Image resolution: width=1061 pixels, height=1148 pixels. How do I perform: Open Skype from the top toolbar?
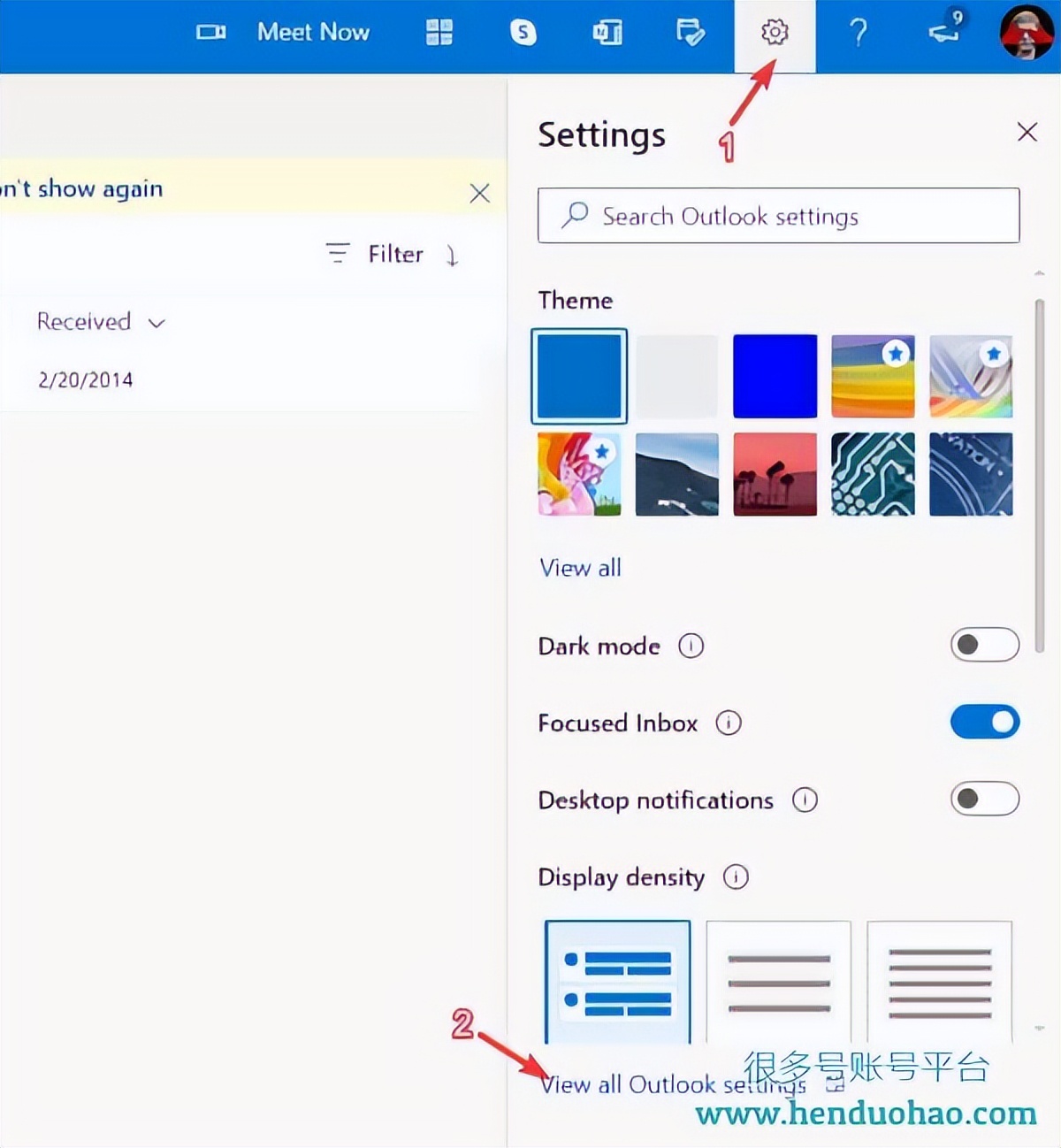click(523, 32)
